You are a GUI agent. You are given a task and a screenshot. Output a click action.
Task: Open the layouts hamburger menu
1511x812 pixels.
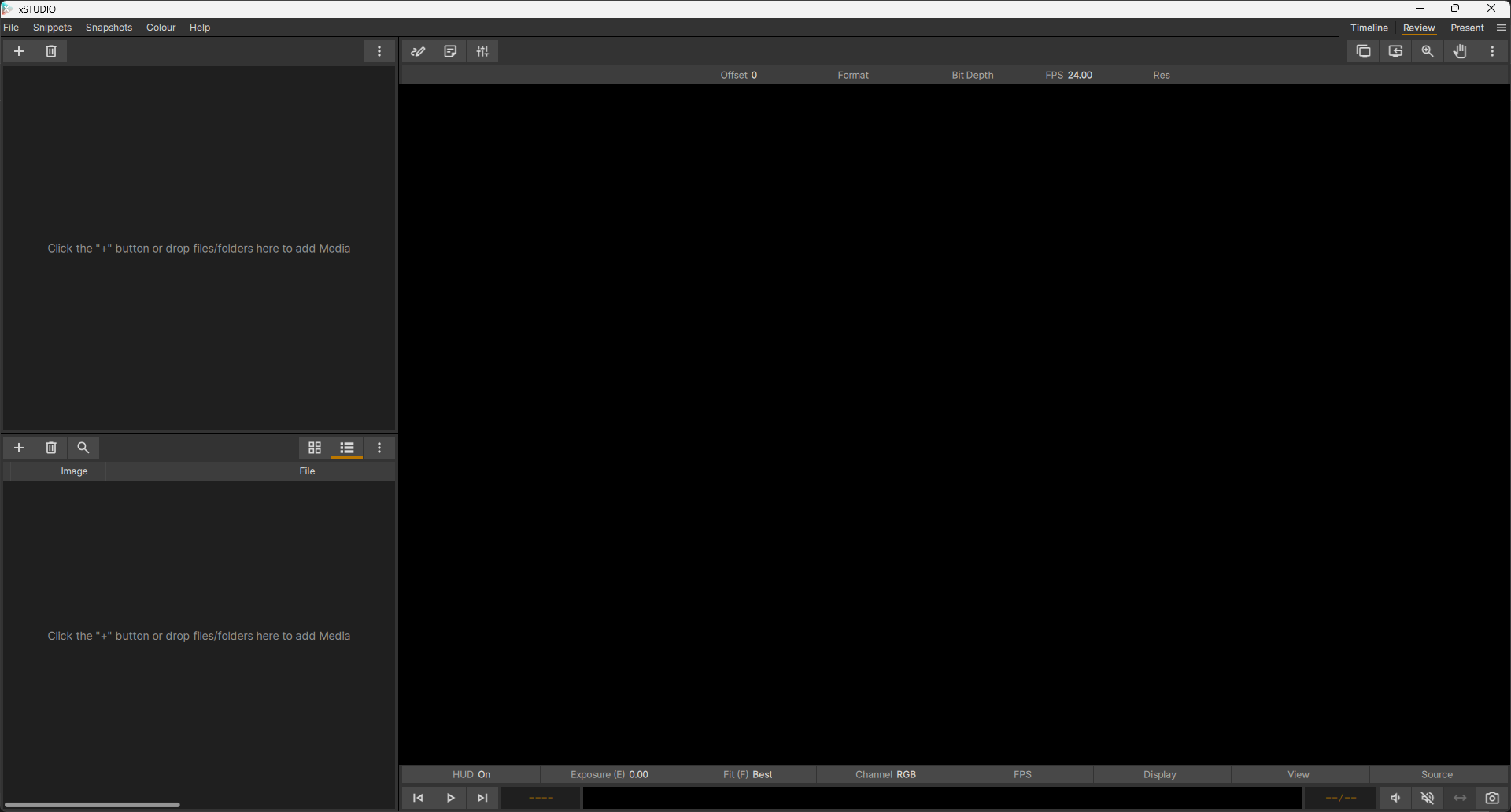tap(1501, 28)
